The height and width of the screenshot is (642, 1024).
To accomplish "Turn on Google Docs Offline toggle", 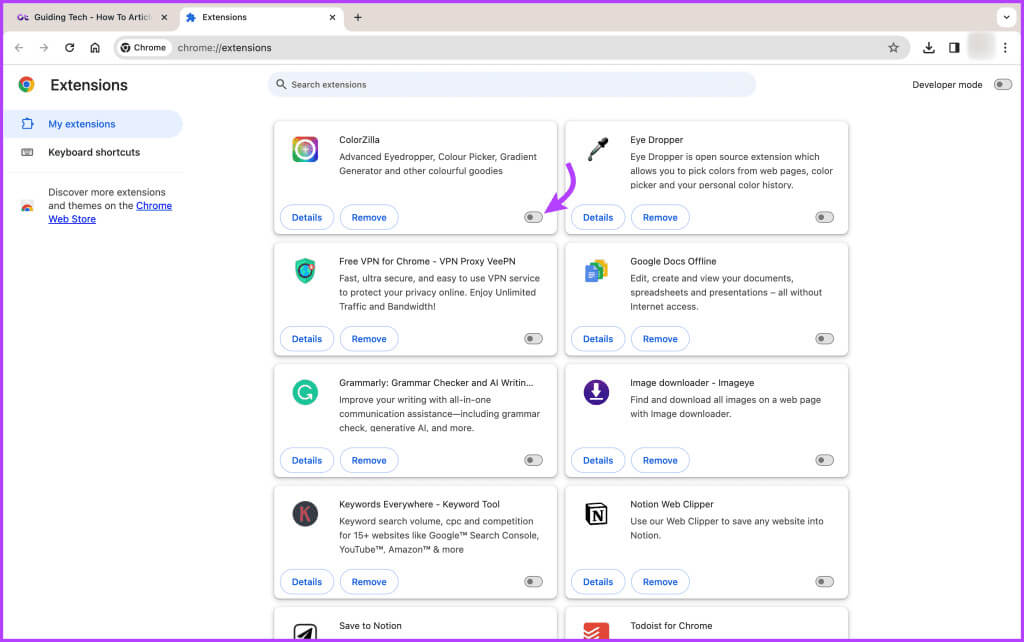I will click(x=825, y=339).
